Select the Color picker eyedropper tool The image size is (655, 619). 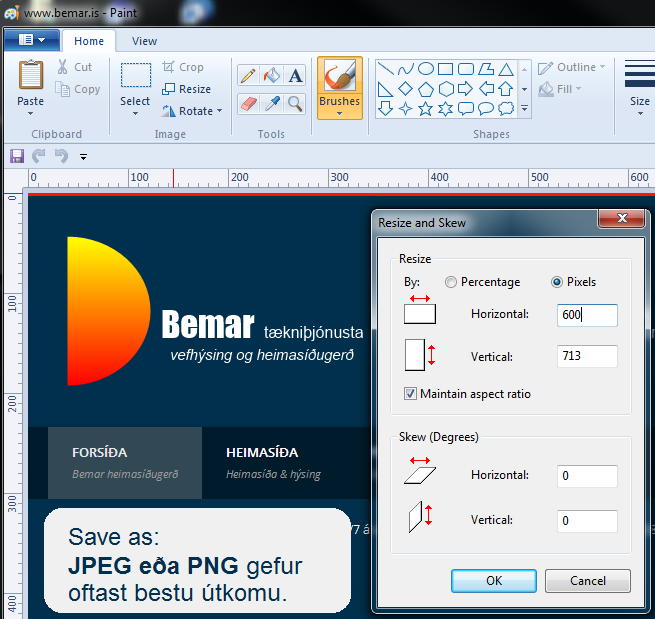[272, 103]
